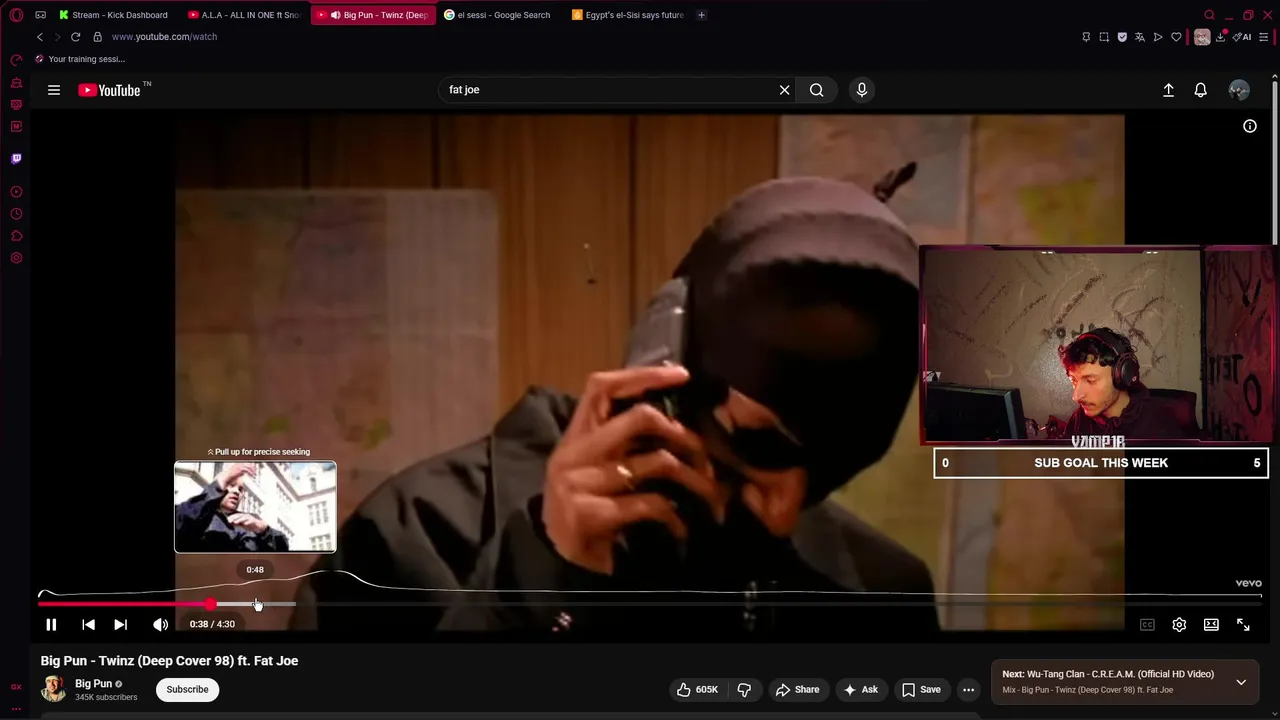
Task: Open the ad blocker shield icon
Action: (x=1122, y=37)
